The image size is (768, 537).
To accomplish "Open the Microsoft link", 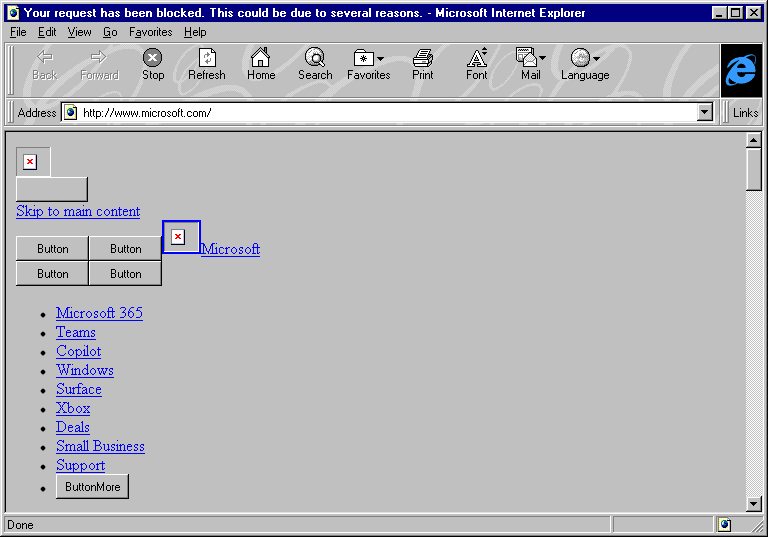I will (x=230, y=249).
